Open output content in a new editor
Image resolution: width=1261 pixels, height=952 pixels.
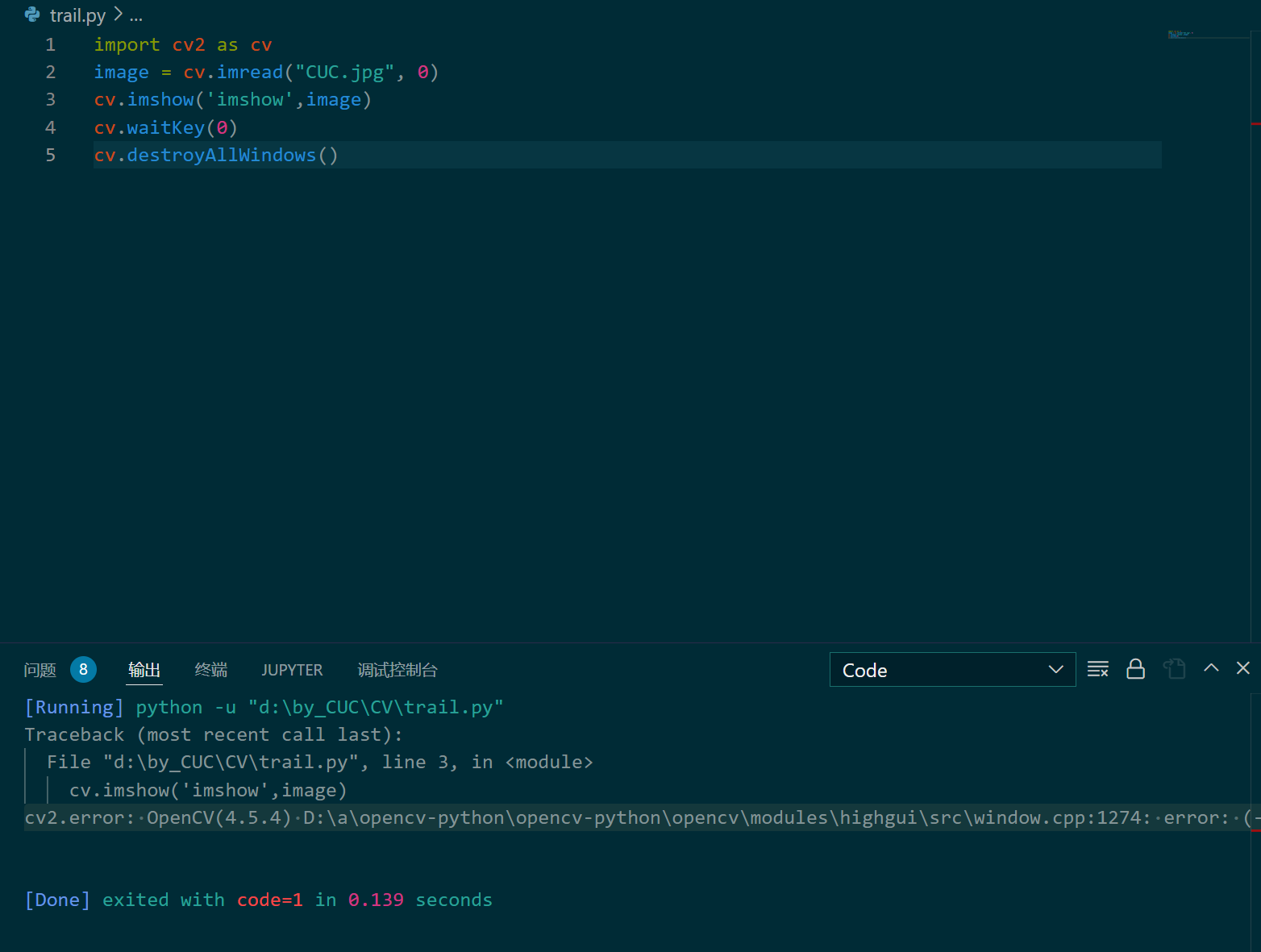click(x=1175, y=668)
